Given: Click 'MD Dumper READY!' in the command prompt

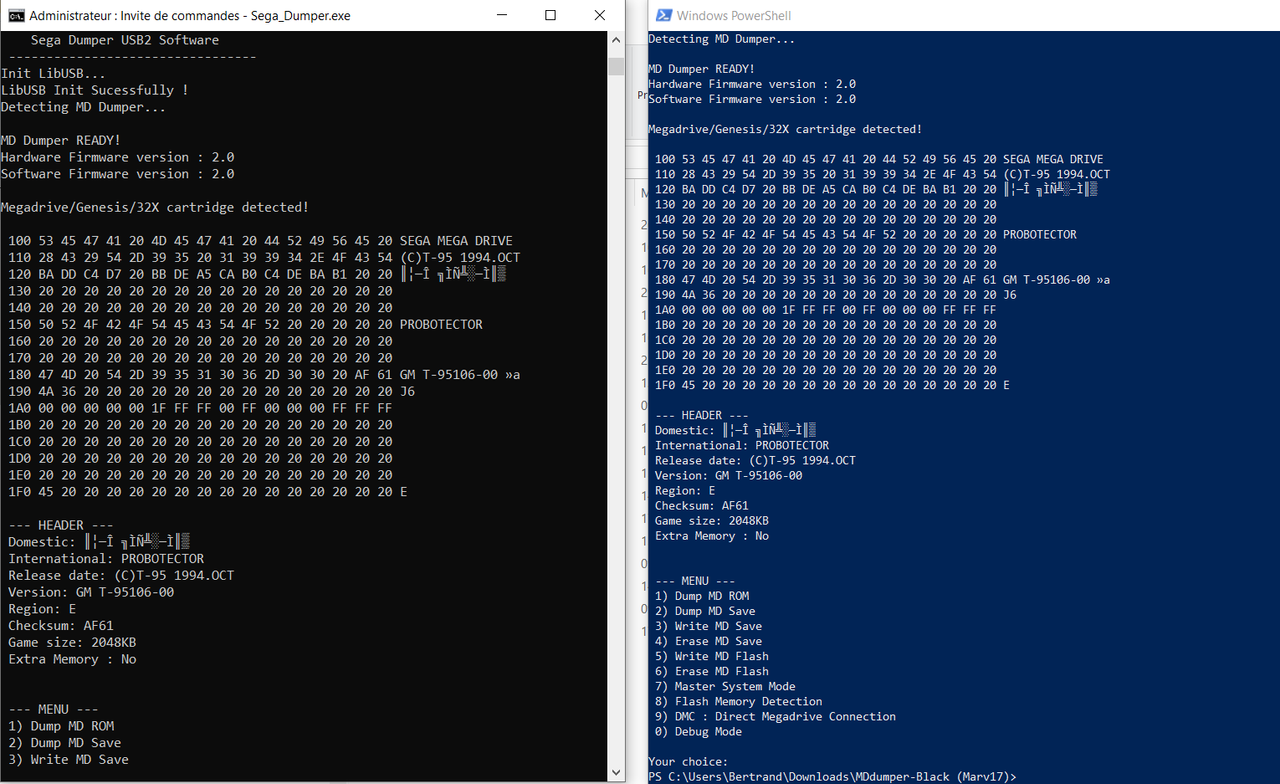Looking at the screenshot, I should tap(61, 140).
